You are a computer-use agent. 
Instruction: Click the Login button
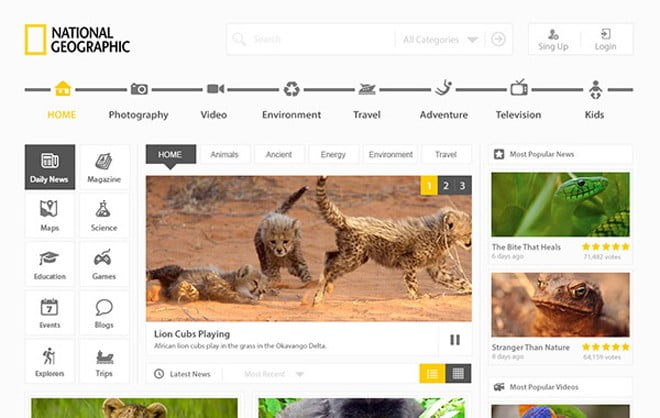[x=605, y=40]
